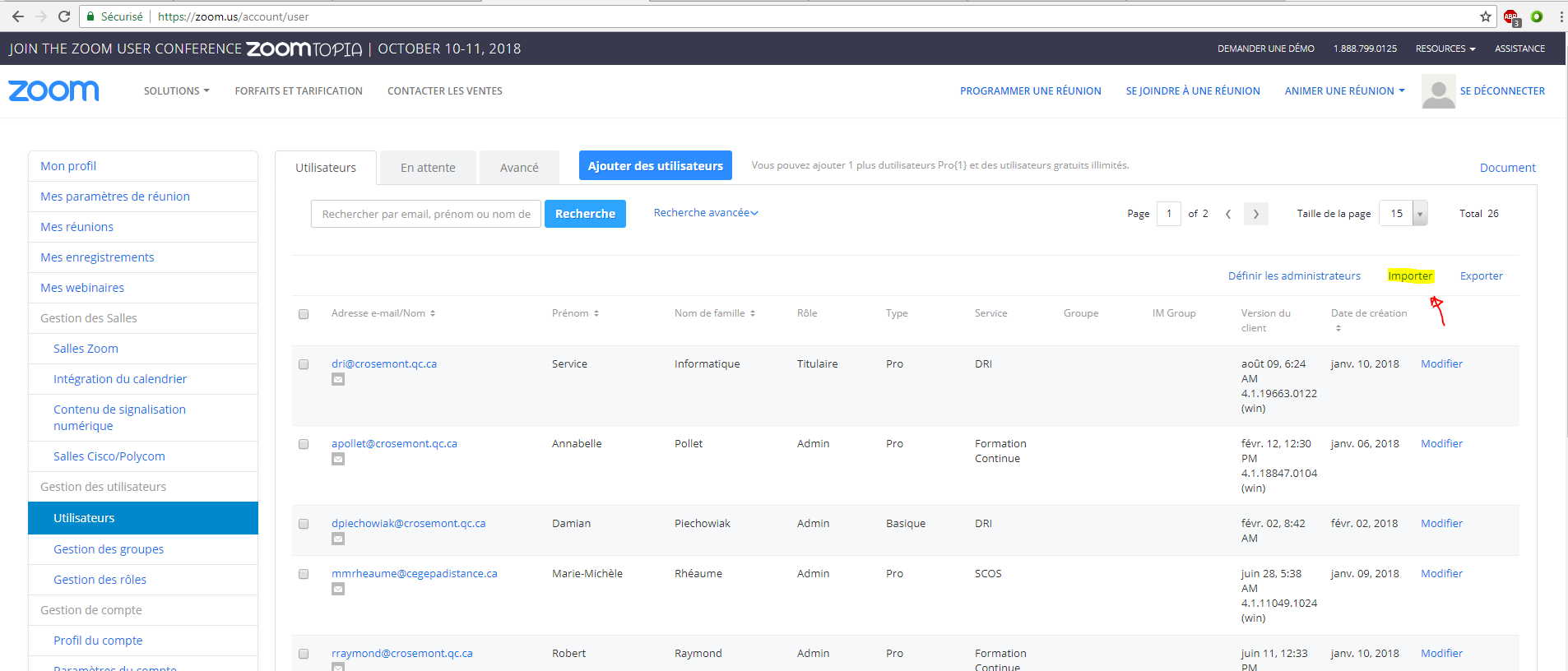The width and height of the screenshot is (1568, 671).
Task: Tick the checkbox for mmrheaume@cegepadistance.ca
Action: [304, 574]
